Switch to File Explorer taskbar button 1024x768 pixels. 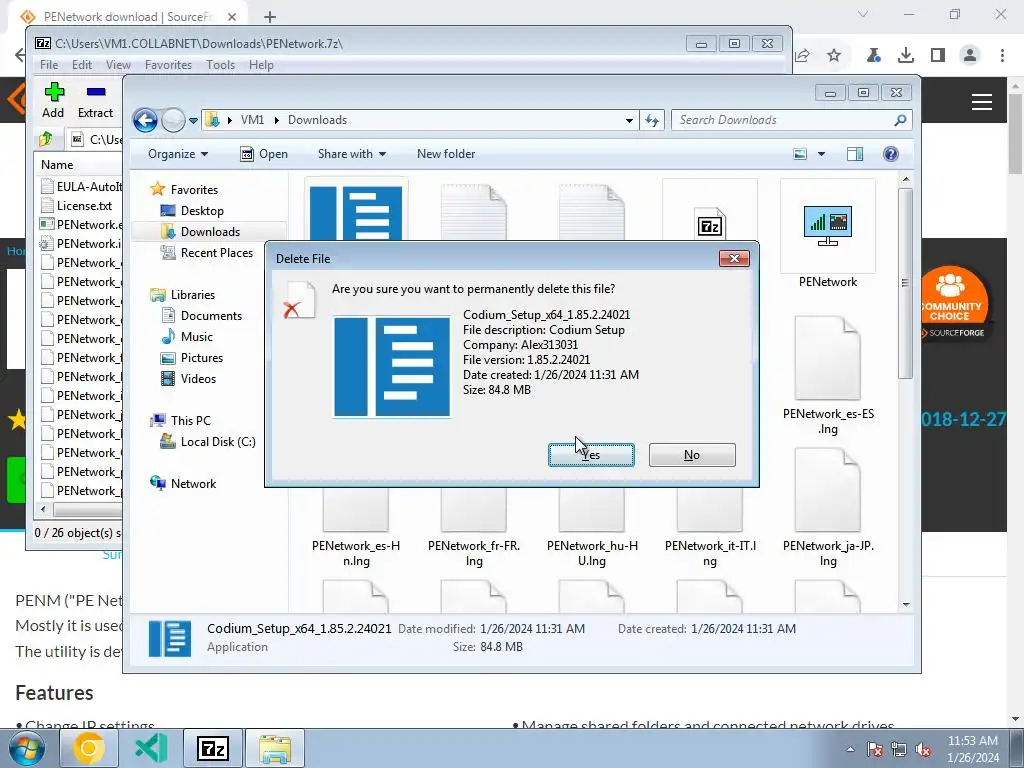pyautogui.click(x=275, y=748)
